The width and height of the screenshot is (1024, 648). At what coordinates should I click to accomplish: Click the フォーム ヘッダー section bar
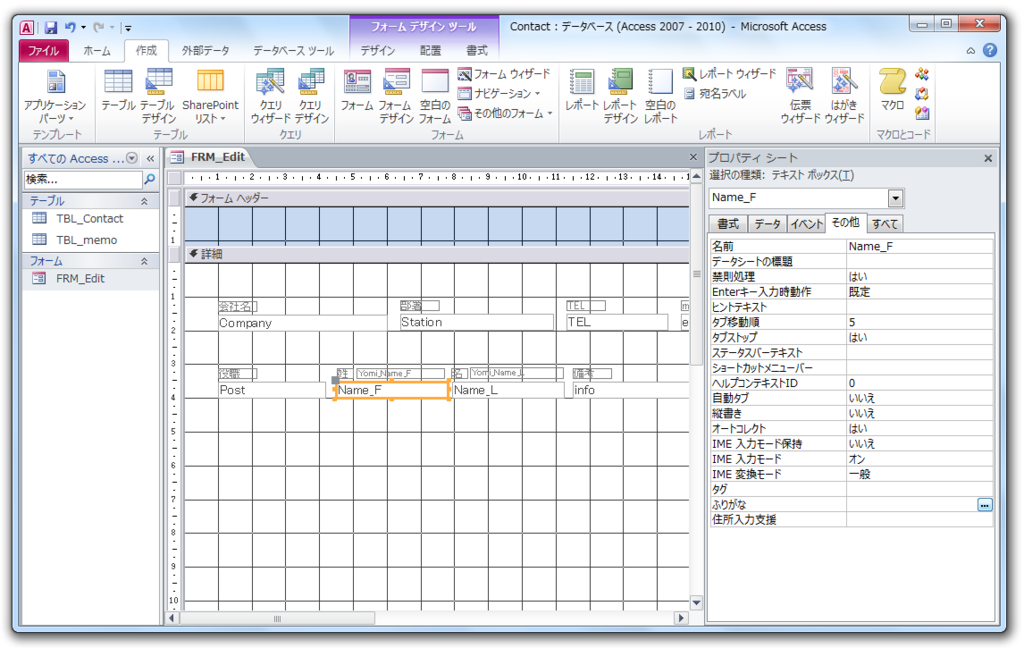437,198
